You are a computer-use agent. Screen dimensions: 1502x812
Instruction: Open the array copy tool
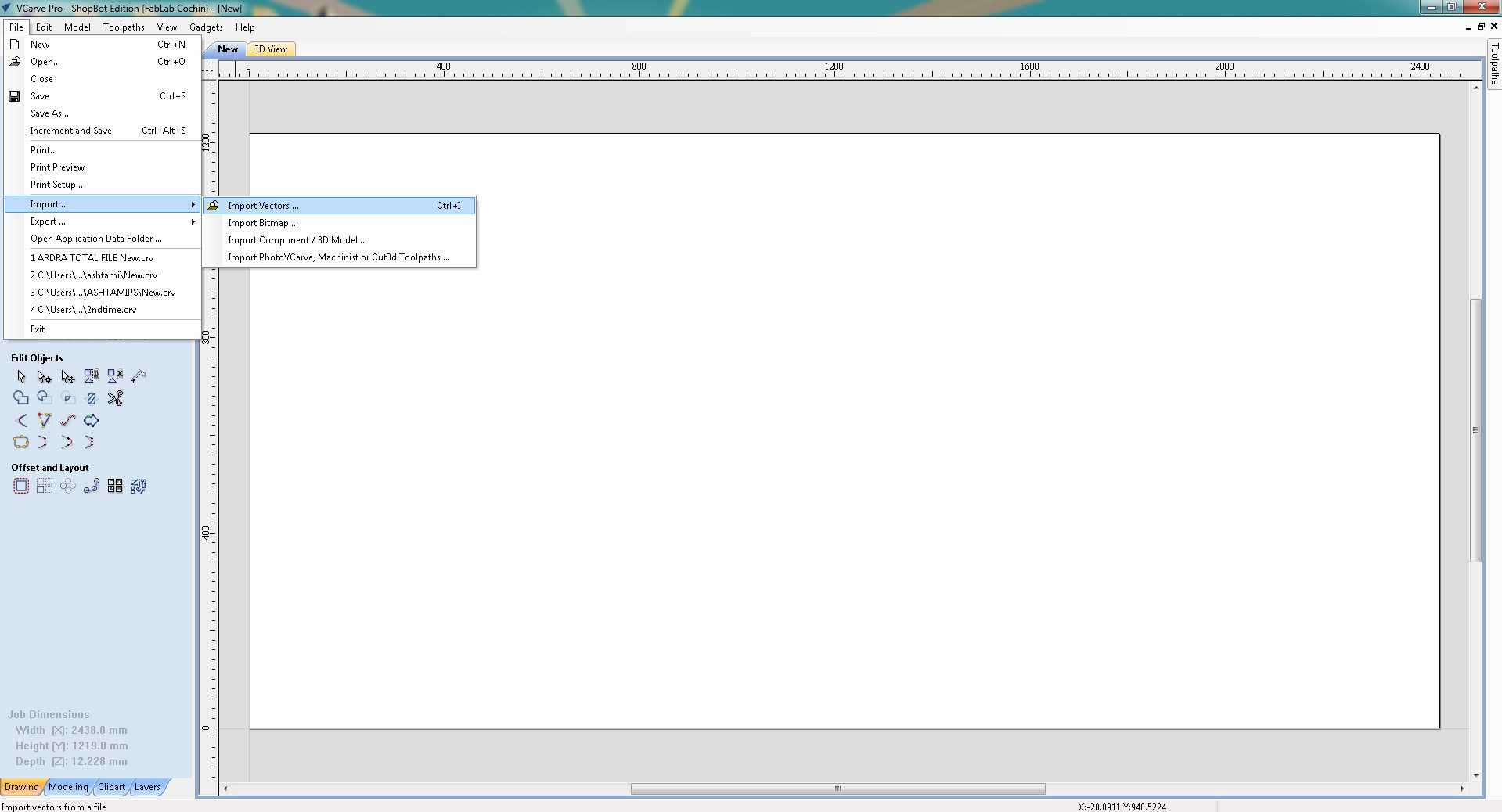click(x=44, y=486)
